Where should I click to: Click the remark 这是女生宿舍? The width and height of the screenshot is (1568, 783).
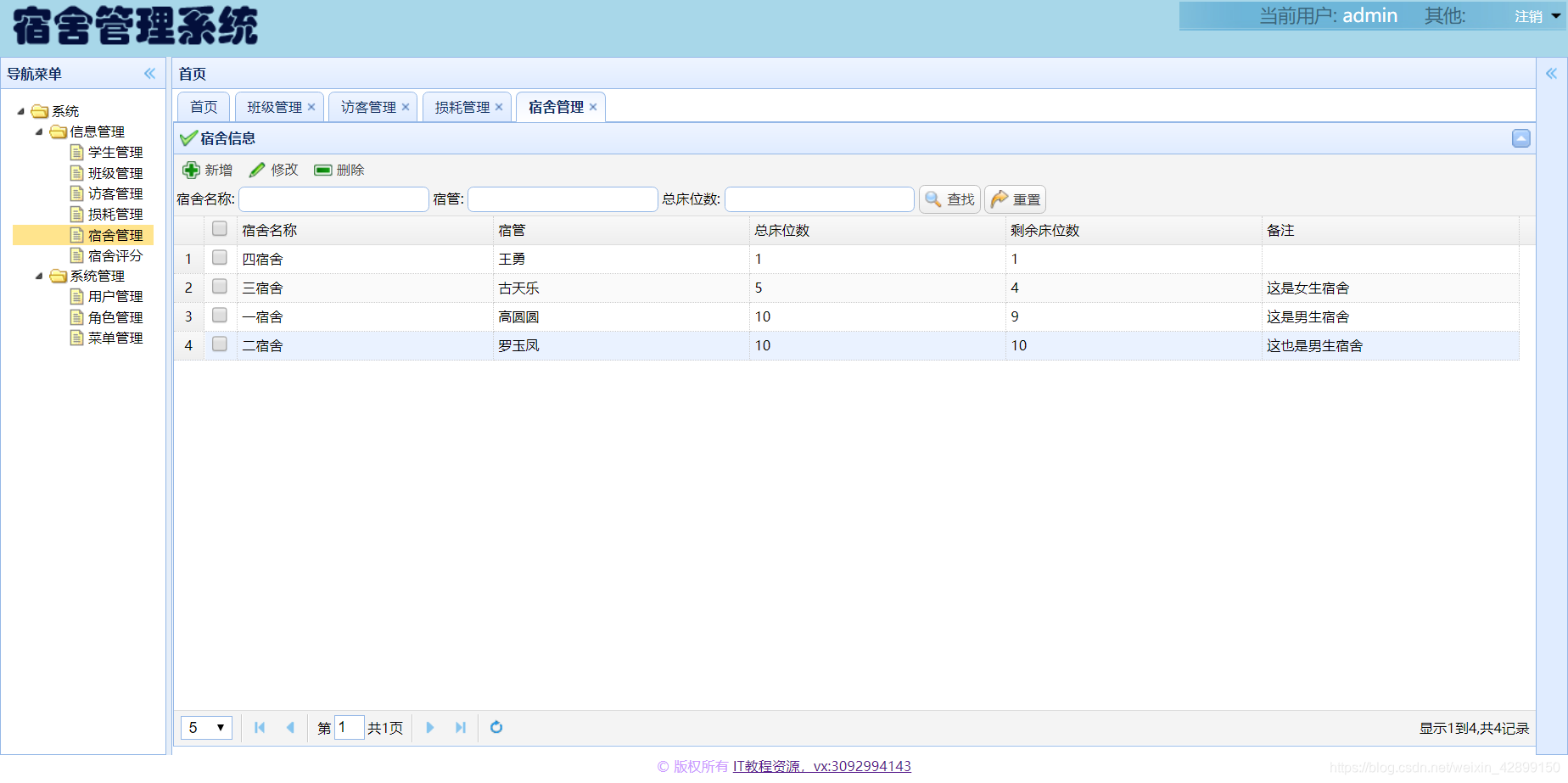[1308, 288]
